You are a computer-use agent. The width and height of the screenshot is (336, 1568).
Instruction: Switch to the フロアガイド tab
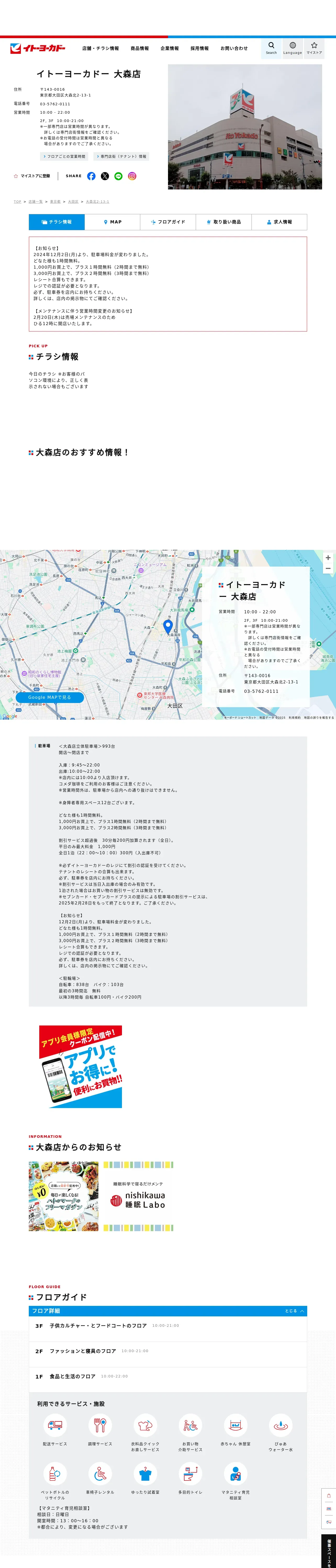(x=168, y=222)
